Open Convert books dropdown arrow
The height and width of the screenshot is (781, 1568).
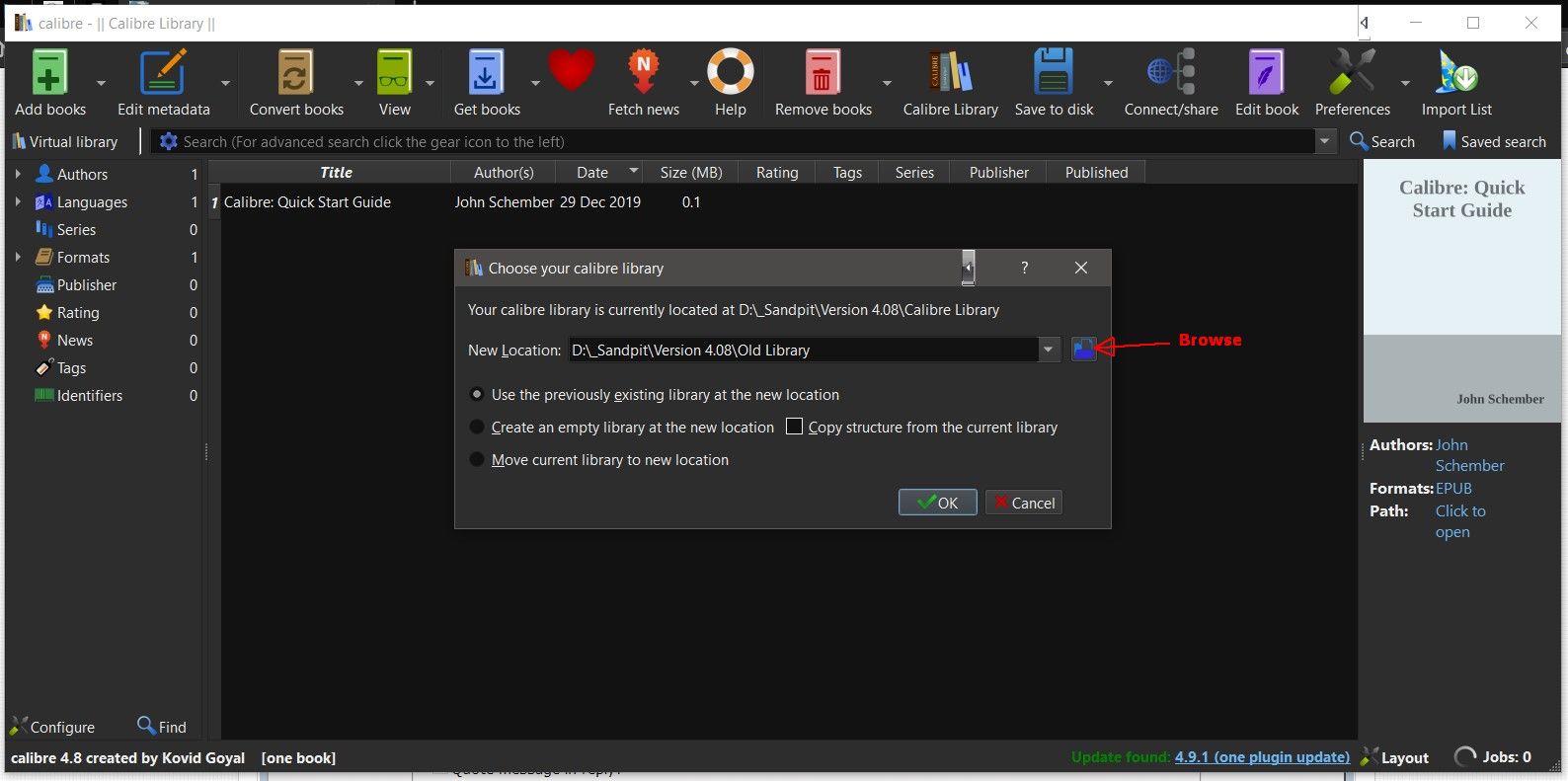click(358, 83)
